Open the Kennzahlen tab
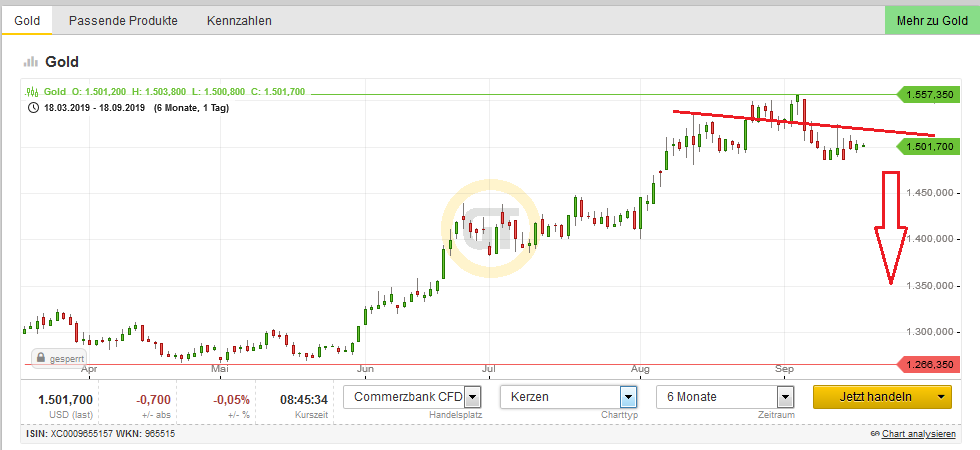 coord(239,21)
